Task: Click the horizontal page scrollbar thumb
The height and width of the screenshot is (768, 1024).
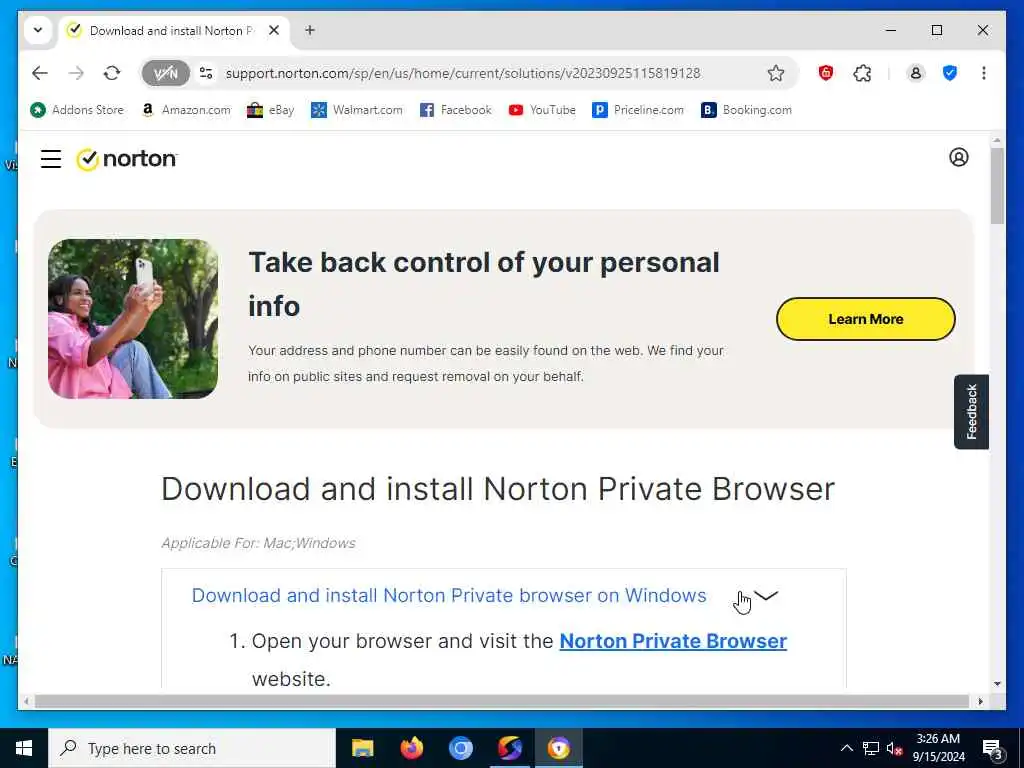Action: pos(501,701)
